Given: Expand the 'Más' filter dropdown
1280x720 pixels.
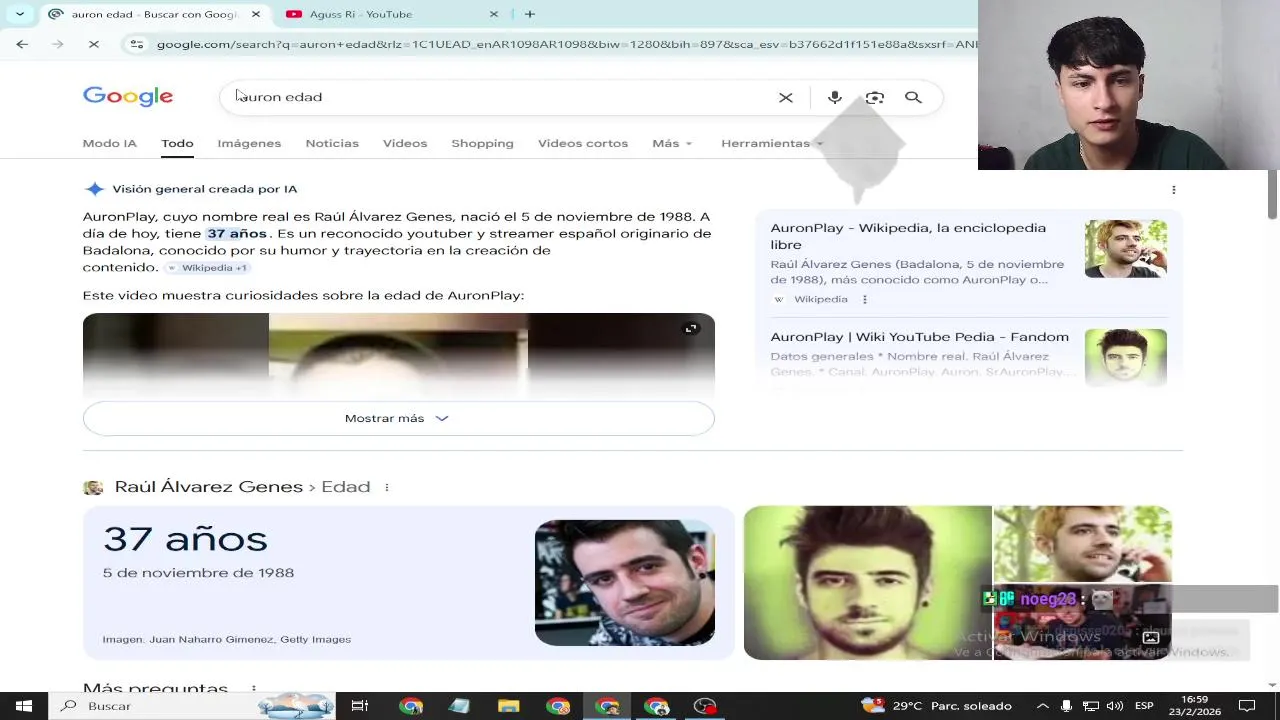Looking at the screenshot, I should (x=672, y=143).
